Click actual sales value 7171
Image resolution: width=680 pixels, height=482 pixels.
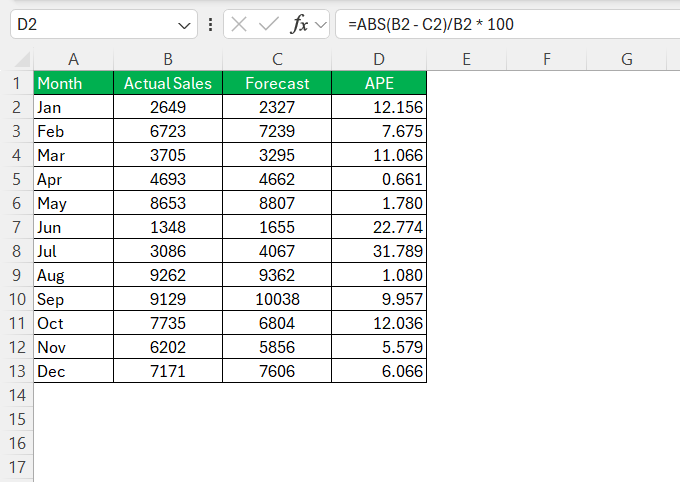point(168,371)
